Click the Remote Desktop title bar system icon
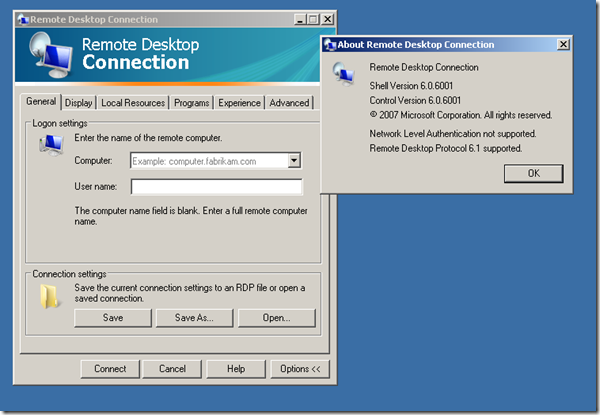Image resolution: width=600 pixels, height=415 pixels. click(23, 19)
